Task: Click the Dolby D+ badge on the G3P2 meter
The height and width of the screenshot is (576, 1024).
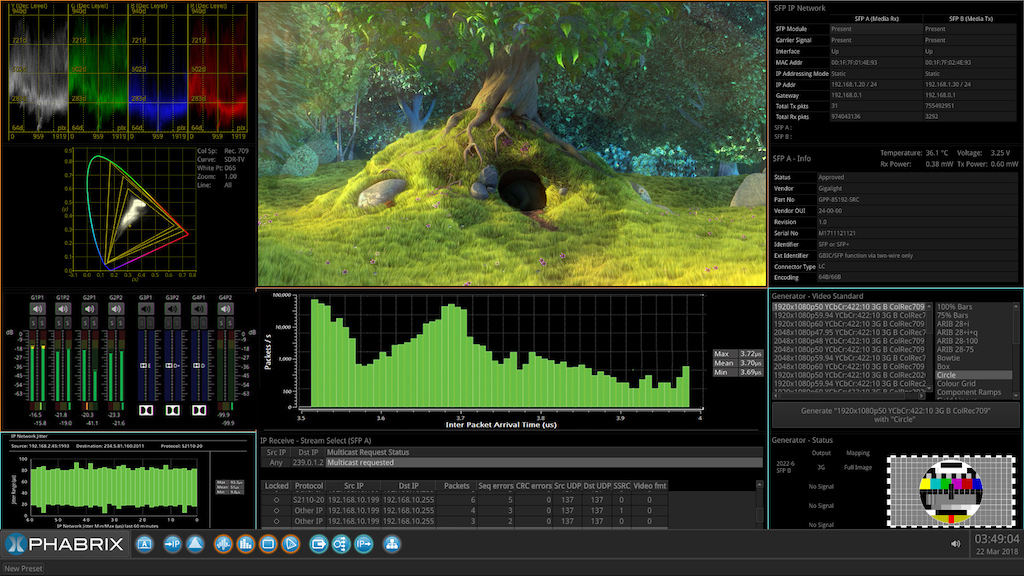Action: pyautogui.click(x=172, y=366)
